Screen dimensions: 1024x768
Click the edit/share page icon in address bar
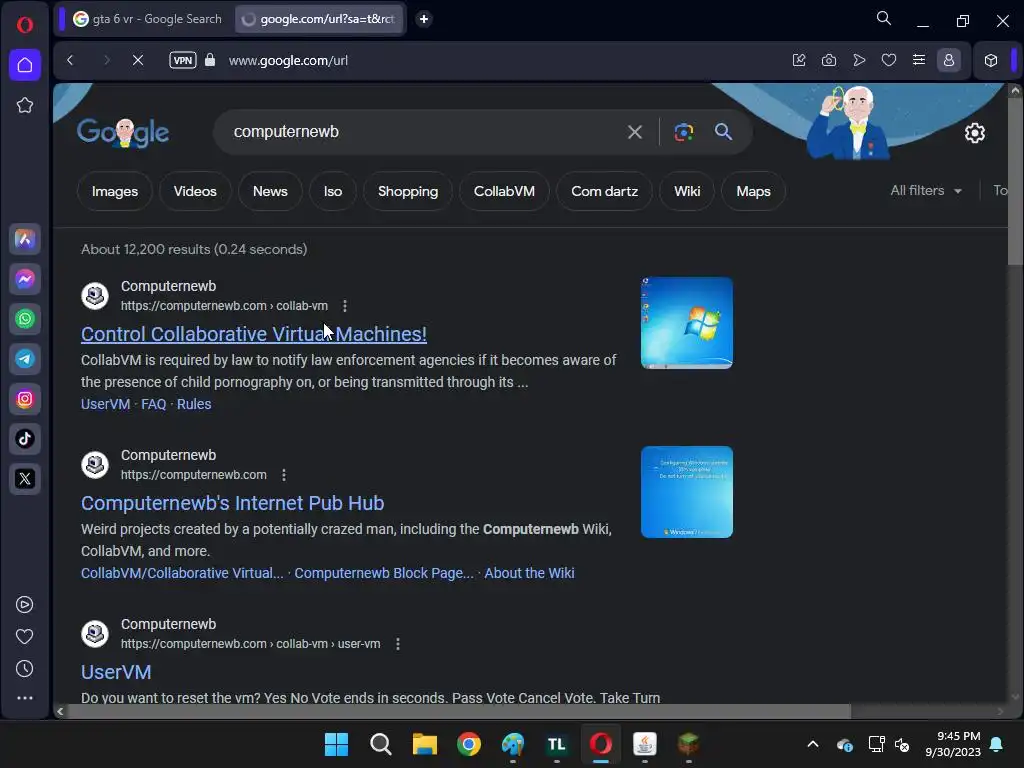tap(799, 60)
